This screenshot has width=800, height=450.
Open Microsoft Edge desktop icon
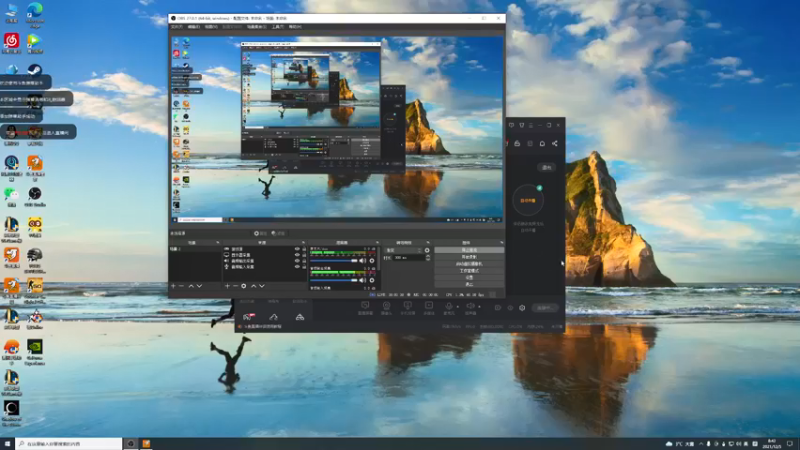35,9
